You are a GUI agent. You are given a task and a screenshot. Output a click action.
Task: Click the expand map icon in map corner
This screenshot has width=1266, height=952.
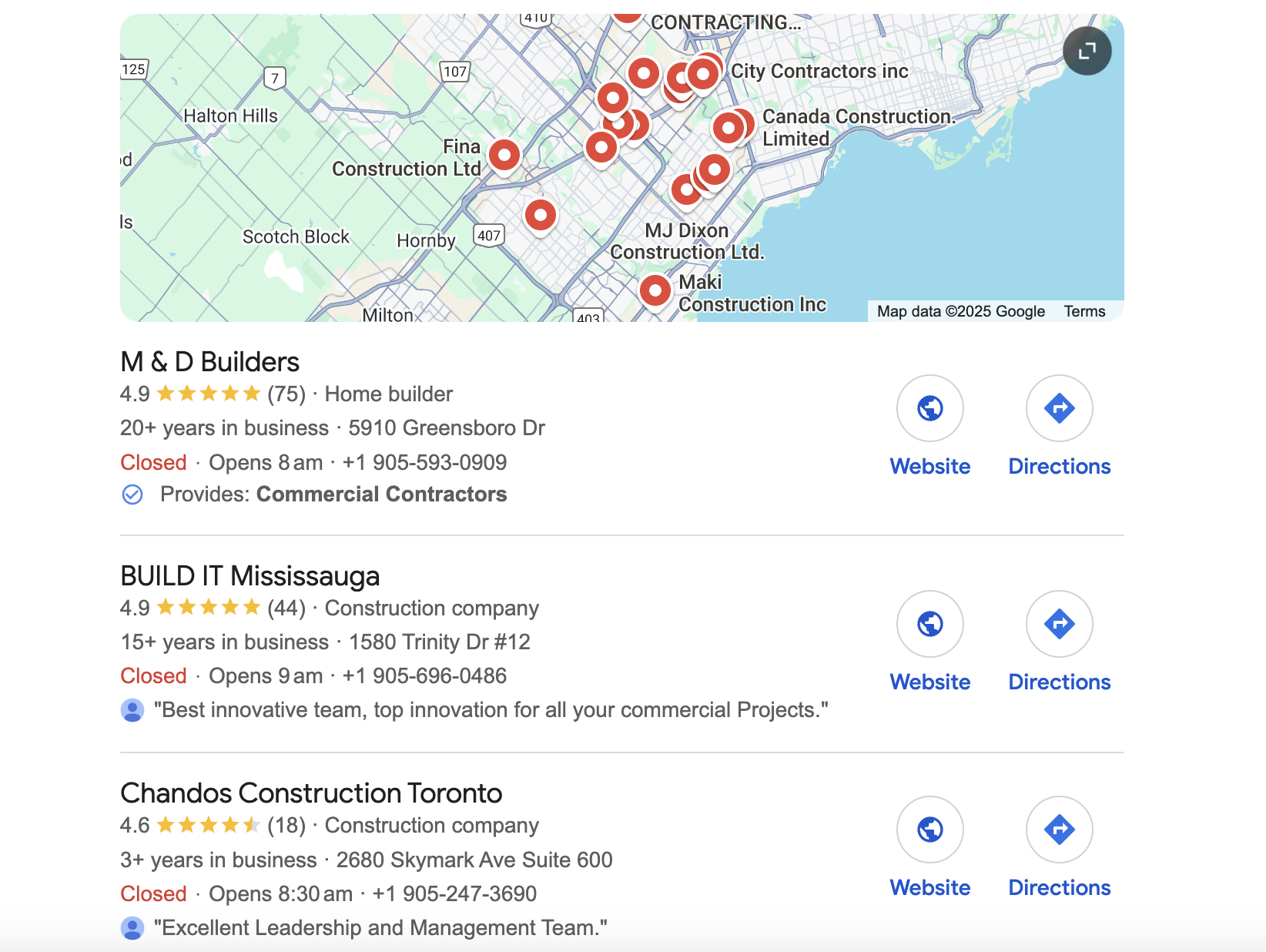click(x=1087, y=49)
